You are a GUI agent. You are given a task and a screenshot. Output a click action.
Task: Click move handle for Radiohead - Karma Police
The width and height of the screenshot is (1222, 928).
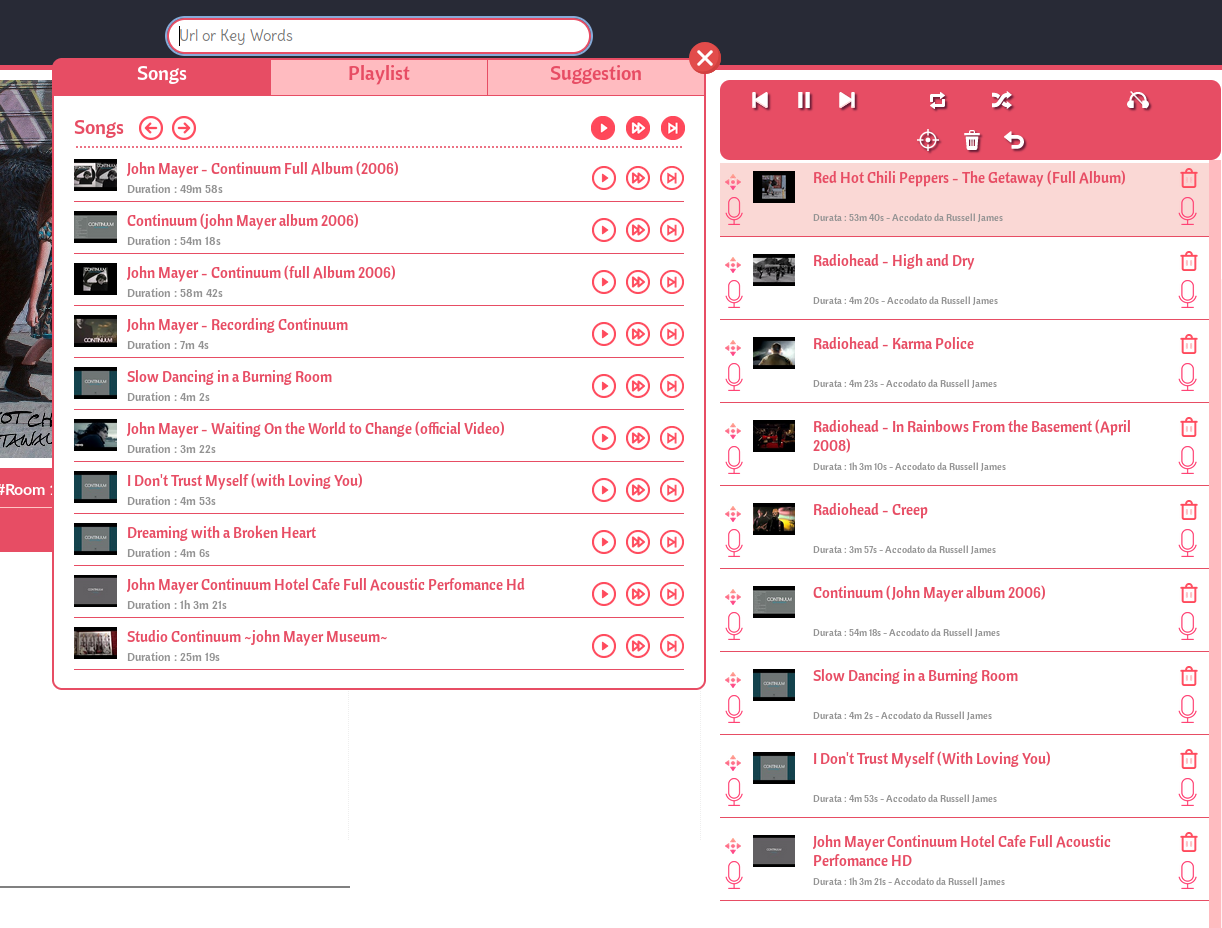pyautogui.click(x=733, y=348)
